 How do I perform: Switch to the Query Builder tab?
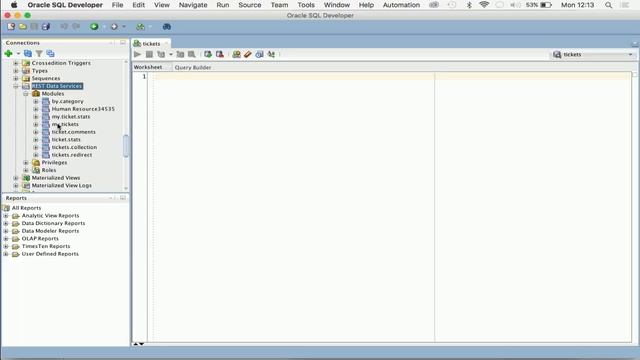pyautogui.click(x=193, y=67)
